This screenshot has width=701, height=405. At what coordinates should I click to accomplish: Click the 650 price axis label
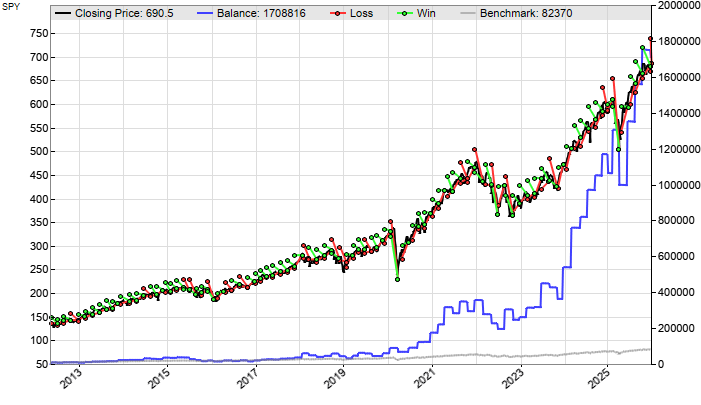[39, 80]
